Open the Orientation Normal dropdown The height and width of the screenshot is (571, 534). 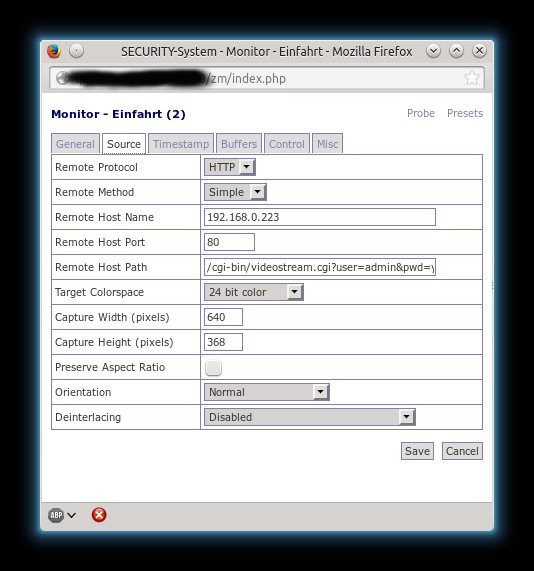[267, 392]
